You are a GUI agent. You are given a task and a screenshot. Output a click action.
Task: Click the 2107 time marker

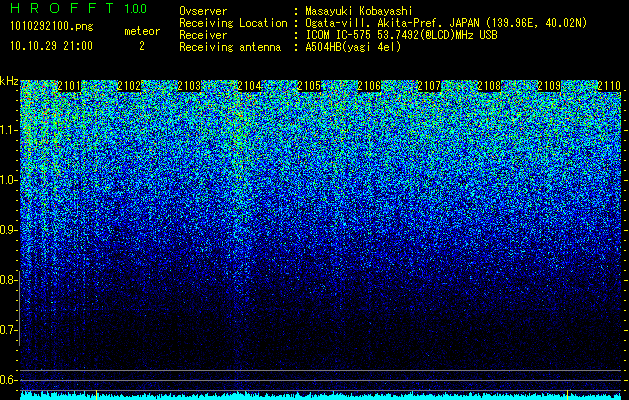[x=429, y=86]
